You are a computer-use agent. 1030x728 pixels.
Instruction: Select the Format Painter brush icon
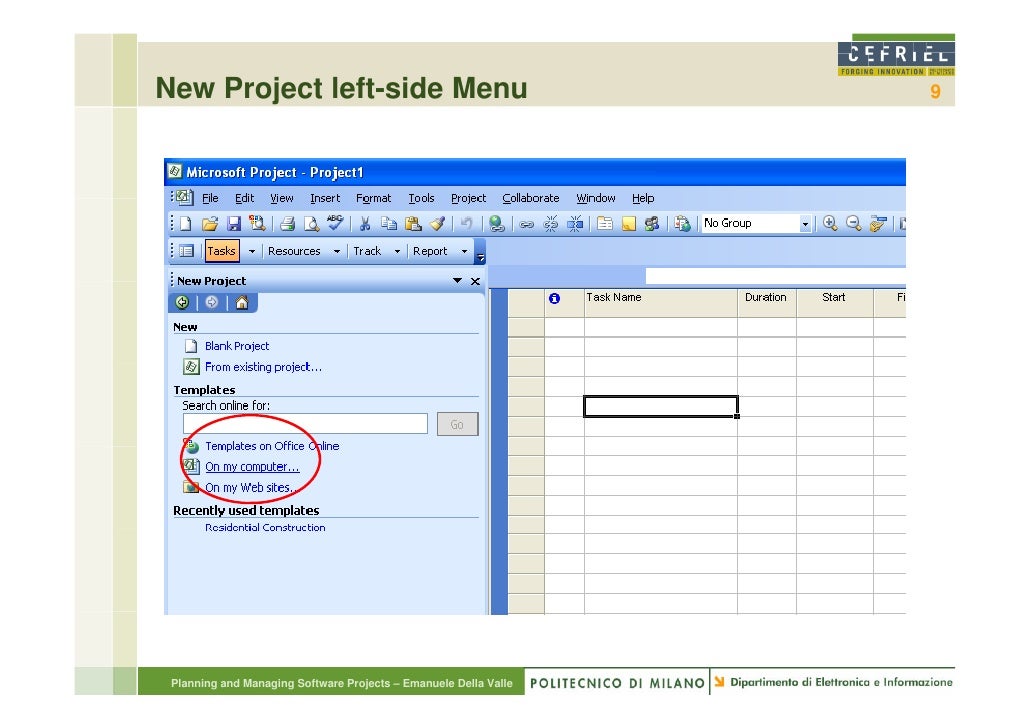[x=437, y=223]
